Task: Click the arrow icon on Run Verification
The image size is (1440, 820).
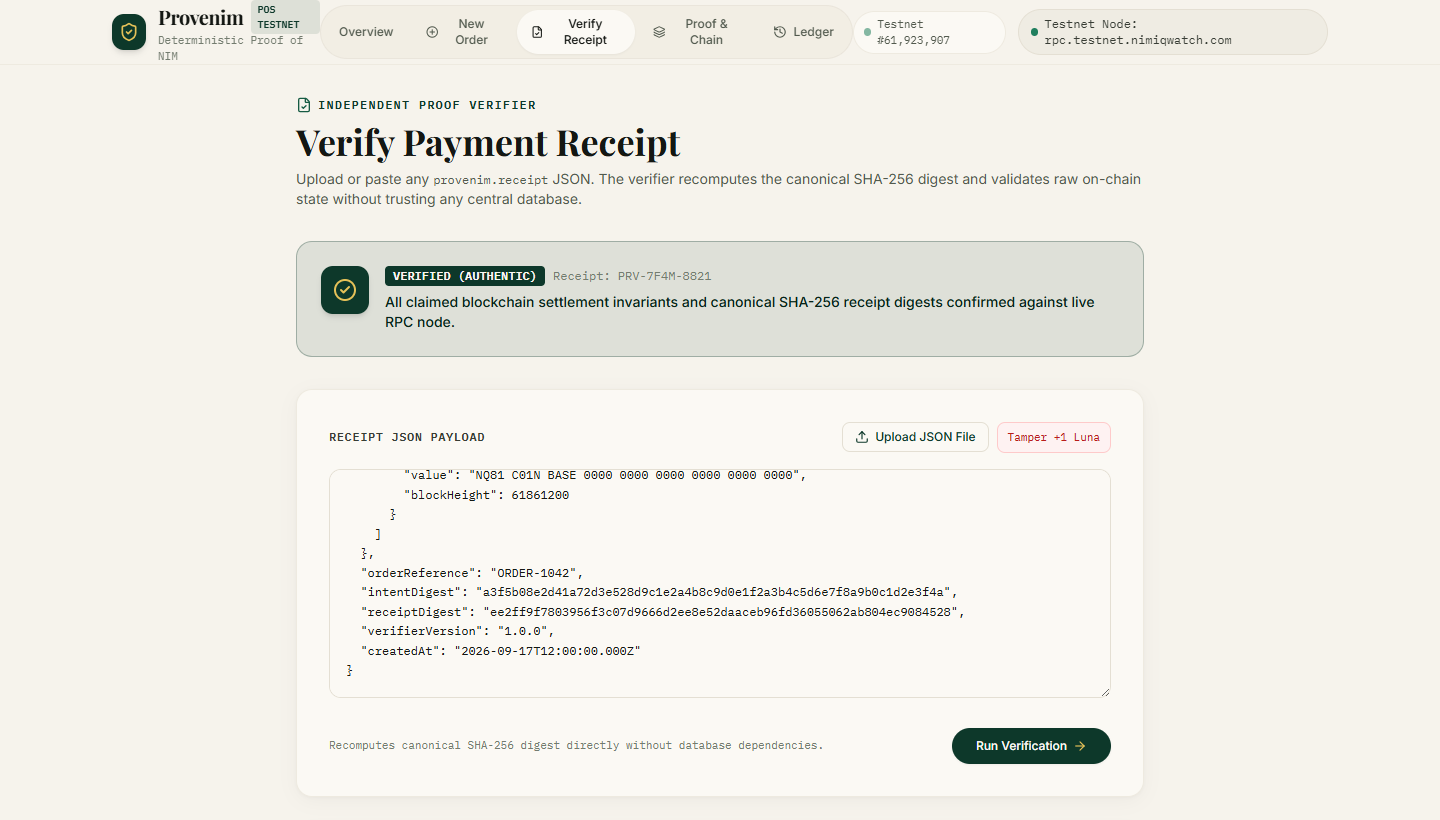Action: (x=1080, y=746)
